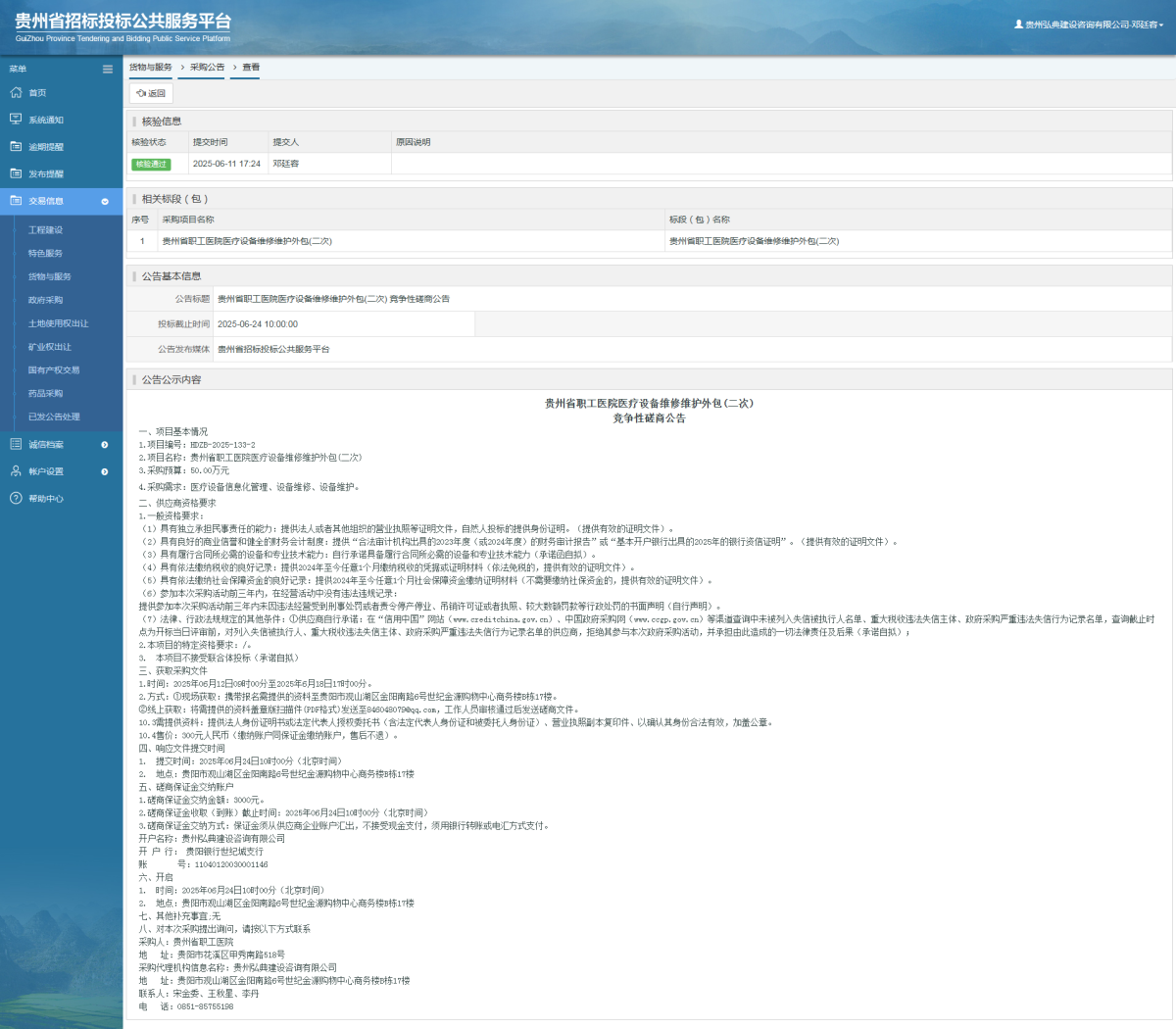Viewport: 1176px width, 1029px height.
Task: Click the 首页 home icon
Action: 16,92
